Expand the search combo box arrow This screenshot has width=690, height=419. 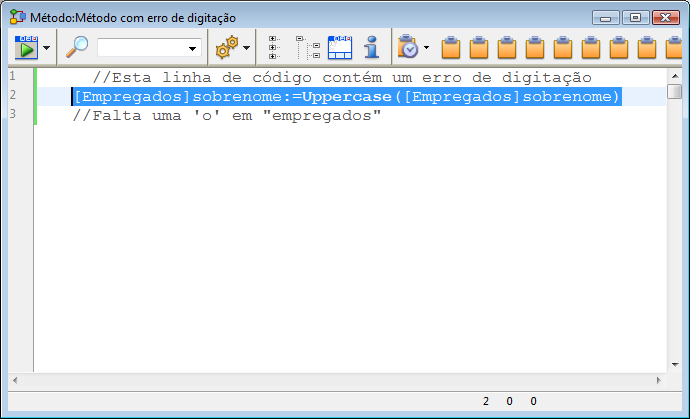tap(193, 48)
